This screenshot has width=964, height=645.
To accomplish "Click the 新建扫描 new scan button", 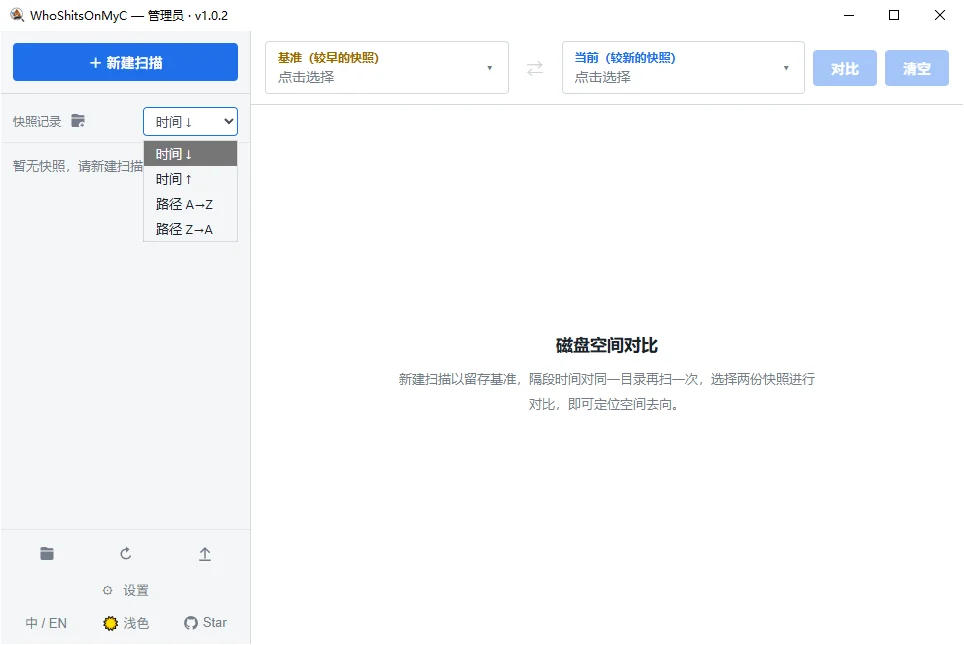I will pyautogui.click(x=125, y=62).
